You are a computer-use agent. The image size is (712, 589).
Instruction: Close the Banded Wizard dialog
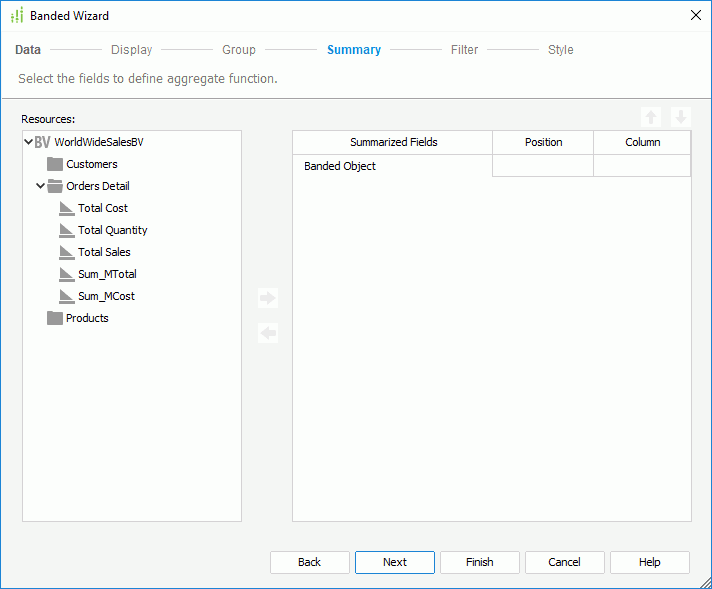696,15
